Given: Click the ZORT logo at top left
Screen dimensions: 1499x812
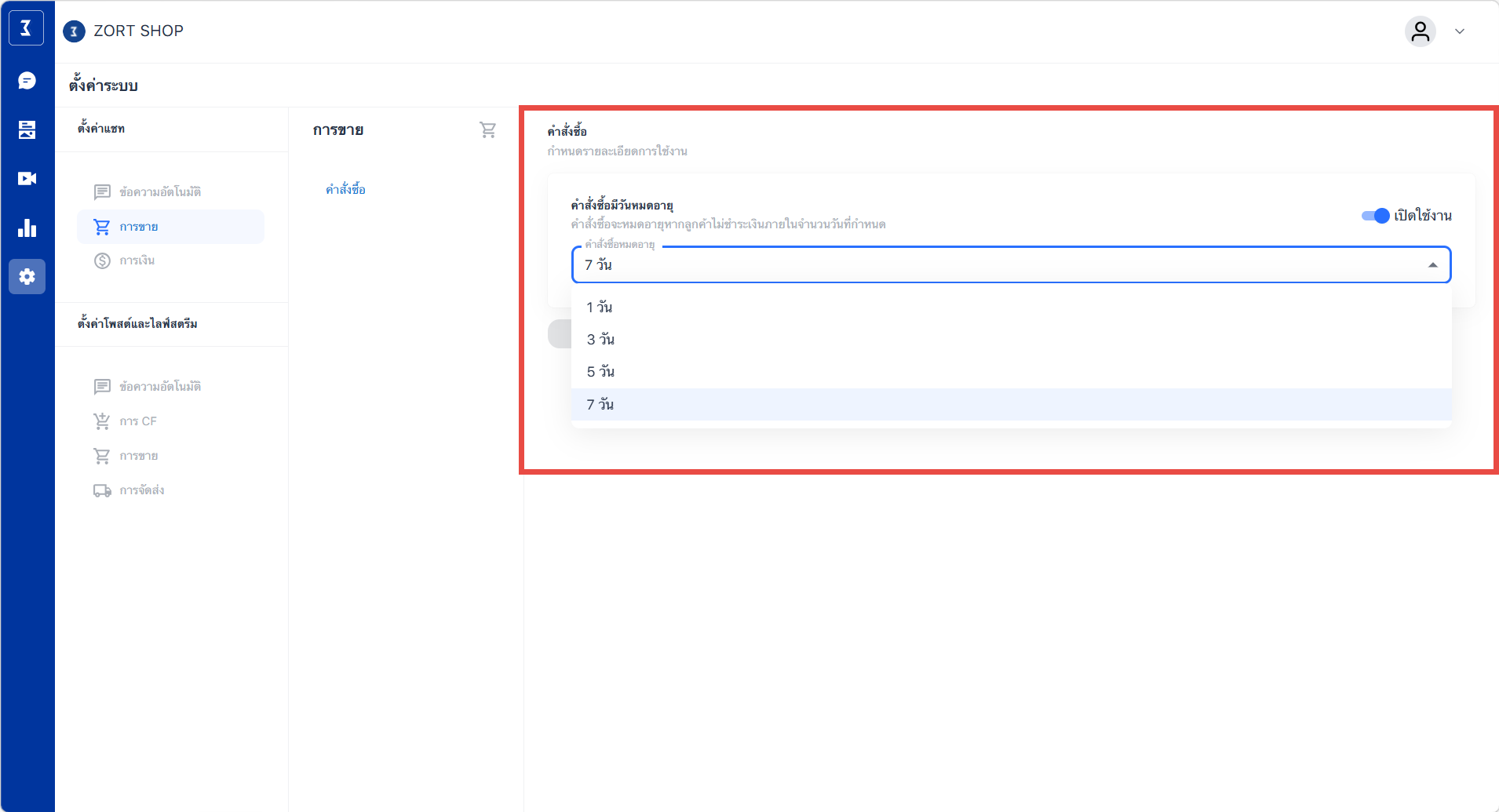Looking at the screenshot, I should [x=26, y=29].
